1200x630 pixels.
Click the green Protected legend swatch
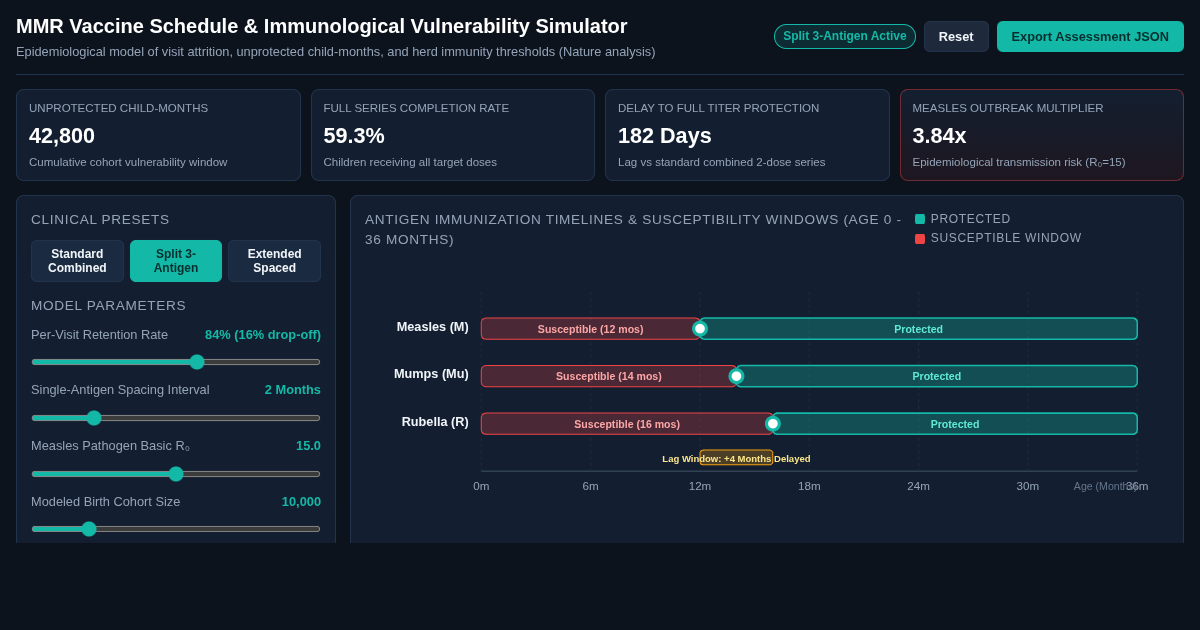(920, 219)
